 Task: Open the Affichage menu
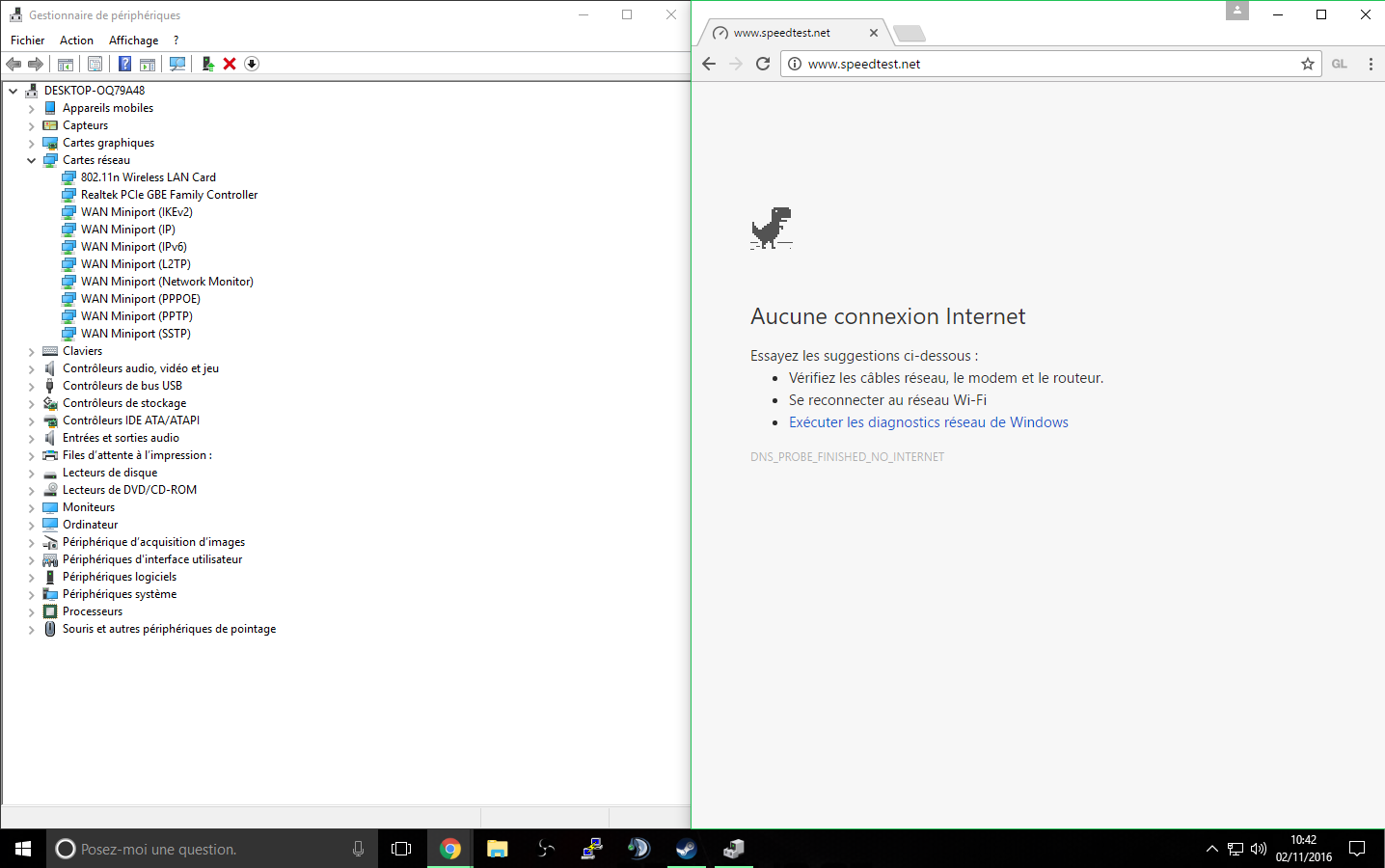pyautogui.click(x=133, y=41)
